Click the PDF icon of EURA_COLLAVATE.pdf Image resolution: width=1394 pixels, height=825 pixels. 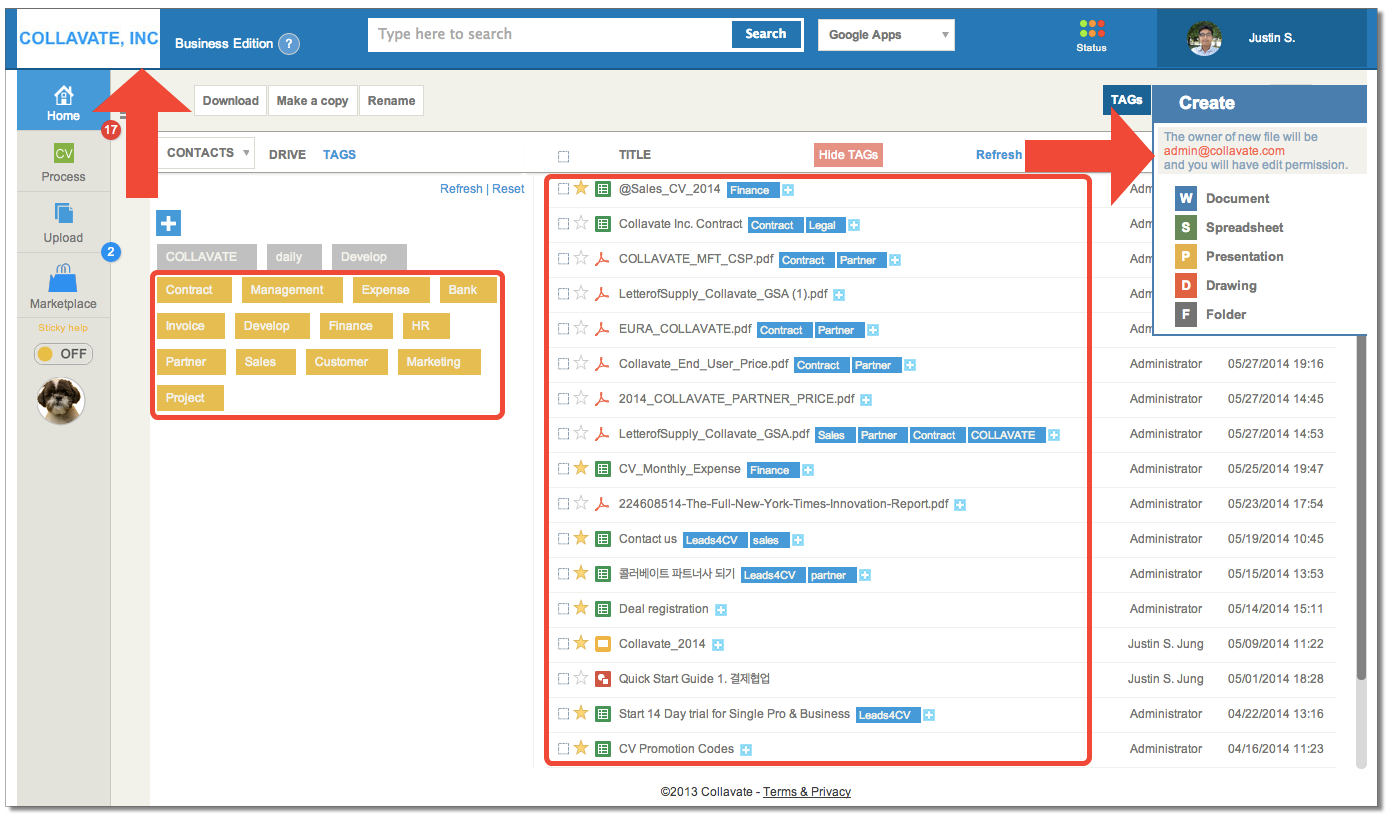603,329
